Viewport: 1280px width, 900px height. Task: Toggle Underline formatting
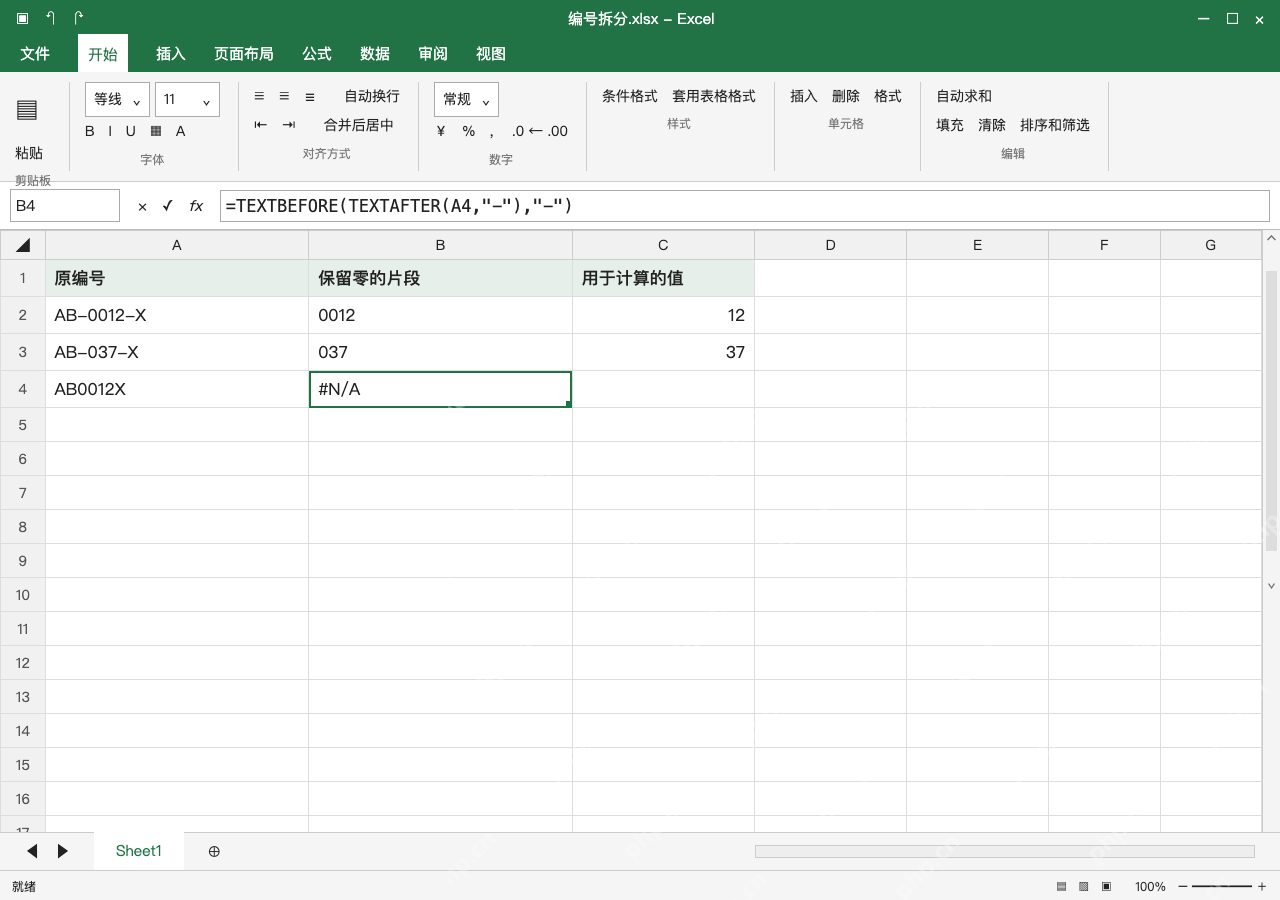tap(130, 131)
